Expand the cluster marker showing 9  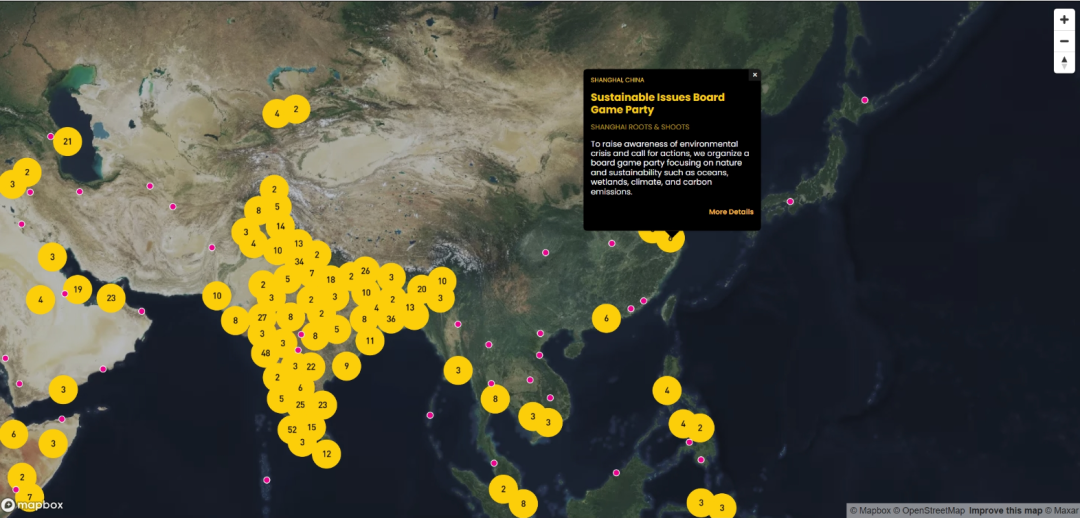tap(346, 366)
